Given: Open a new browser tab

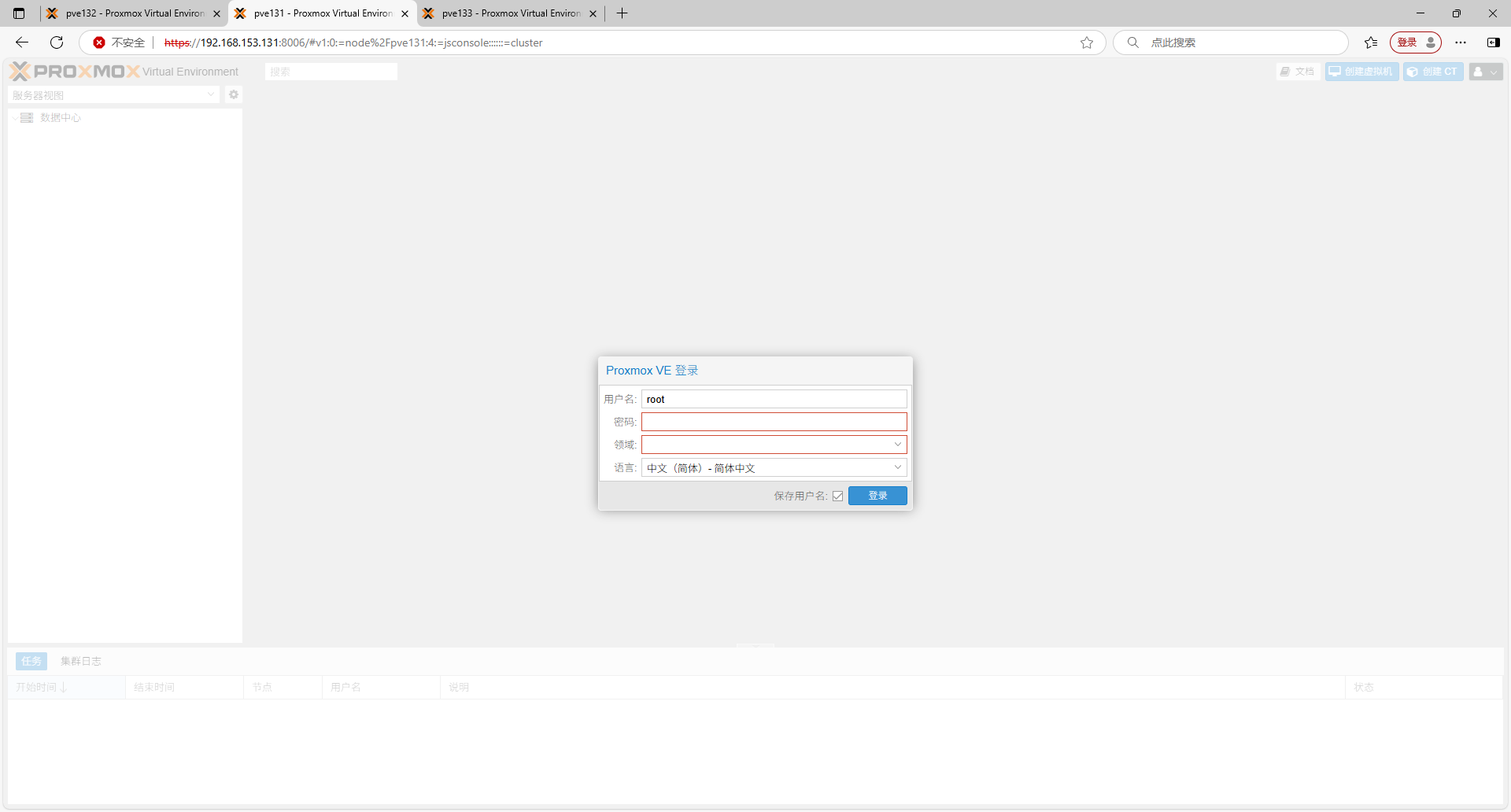Looking at the screenshot, I should pyautogui.click(x=622, y=13).
